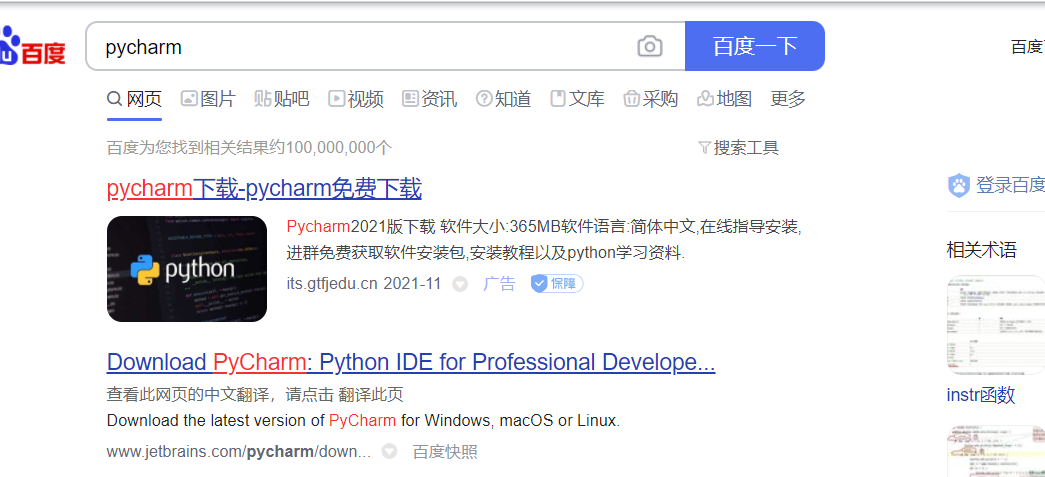
Task: Open 百度快照 cached page
Action: 445,452
